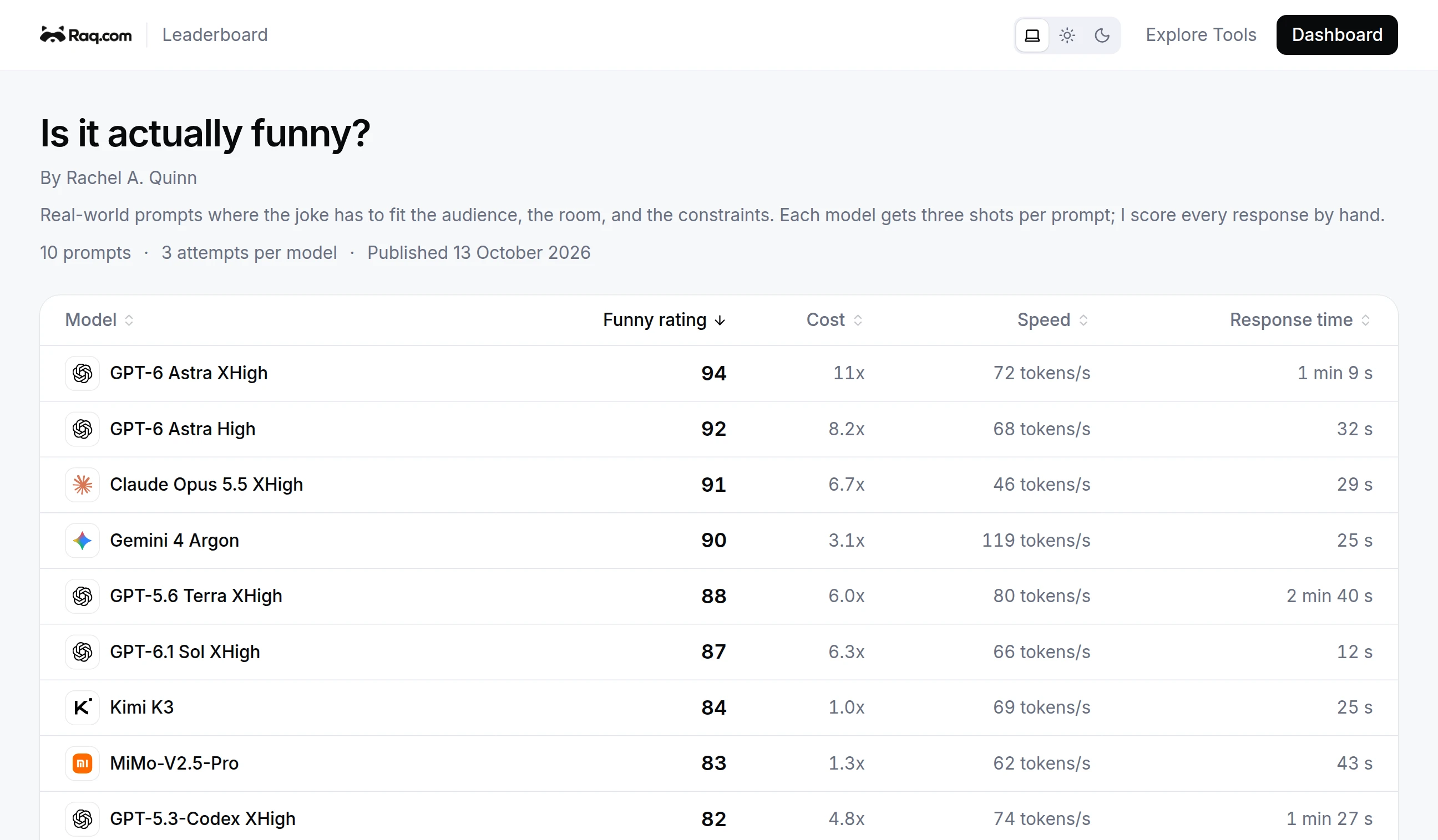
Task: Switch to system theme laptop icon
Action: click(x=1032, y=35)
